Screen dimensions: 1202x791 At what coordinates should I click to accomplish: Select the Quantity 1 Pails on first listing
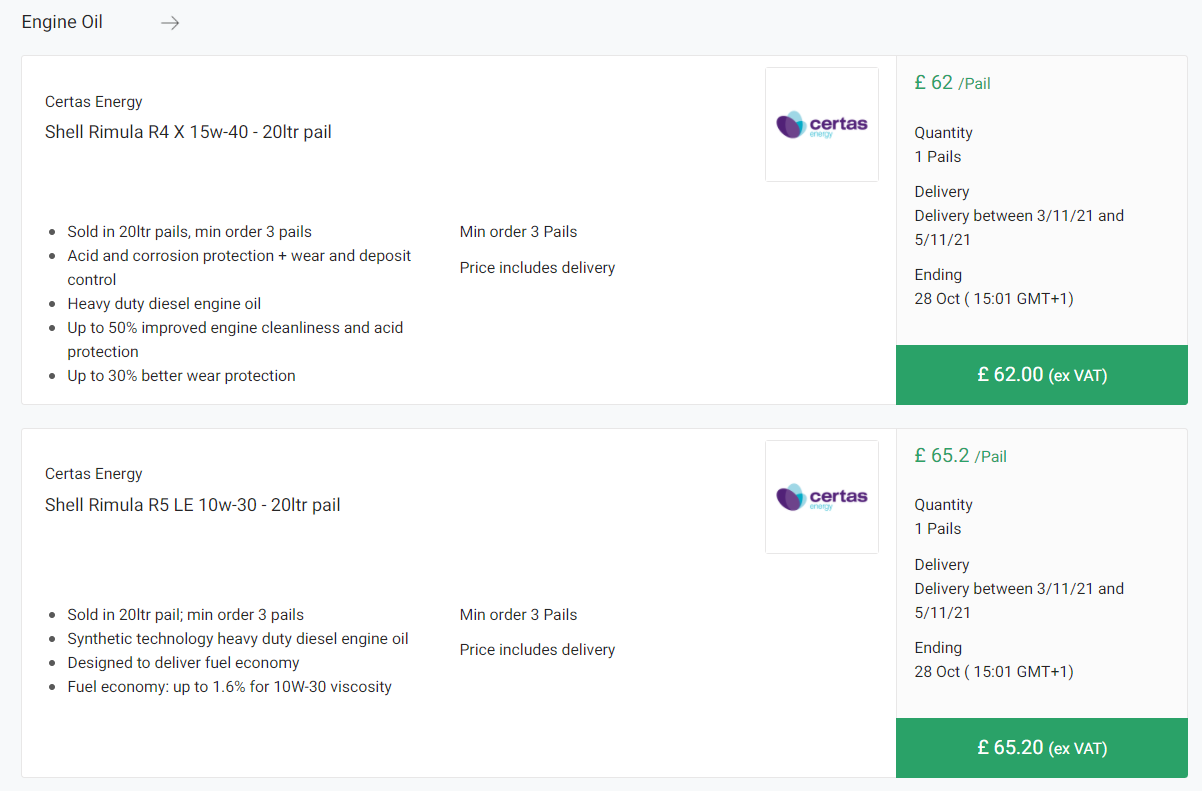pyautogui.click(x=938, y=157)
